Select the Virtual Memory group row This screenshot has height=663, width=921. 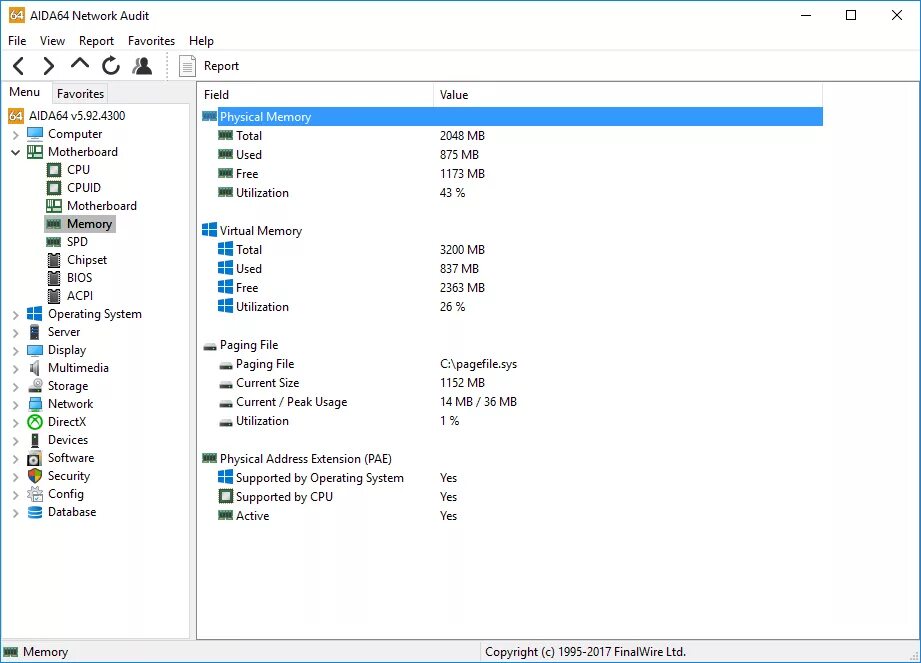[512, 231]
